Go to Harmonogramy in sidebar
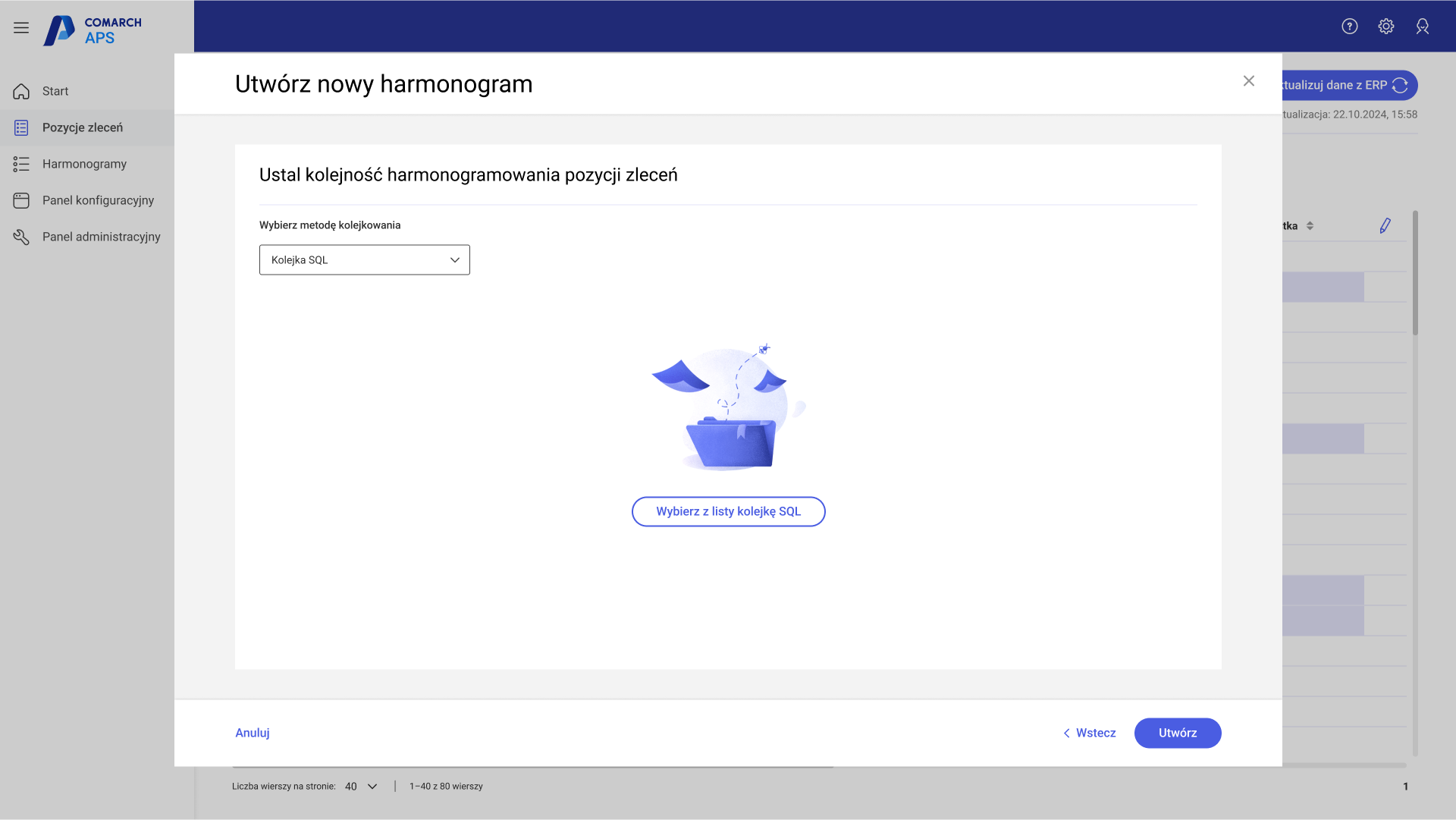 [x=84, y=164]
